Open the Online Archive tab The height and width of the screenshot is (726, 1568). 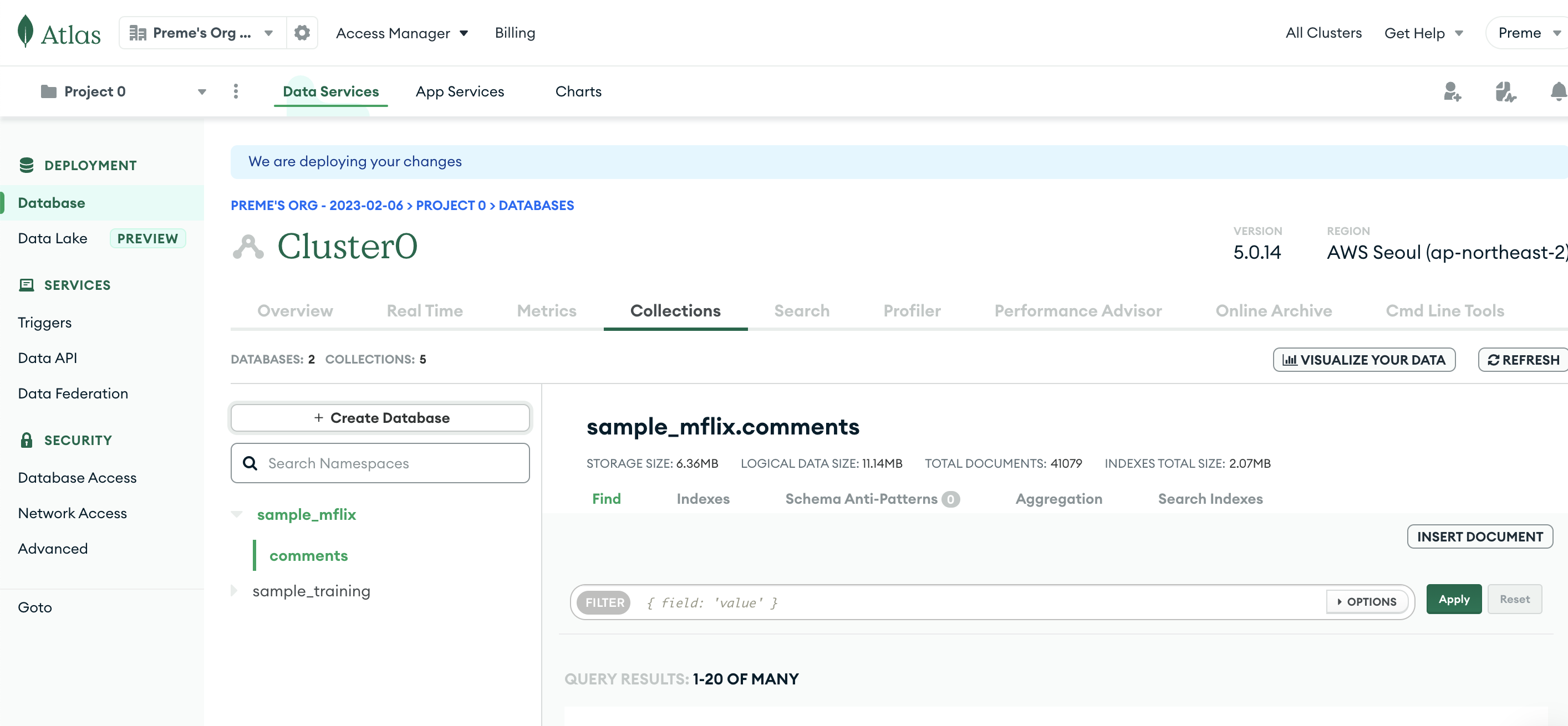click(x=1274, y=311)
